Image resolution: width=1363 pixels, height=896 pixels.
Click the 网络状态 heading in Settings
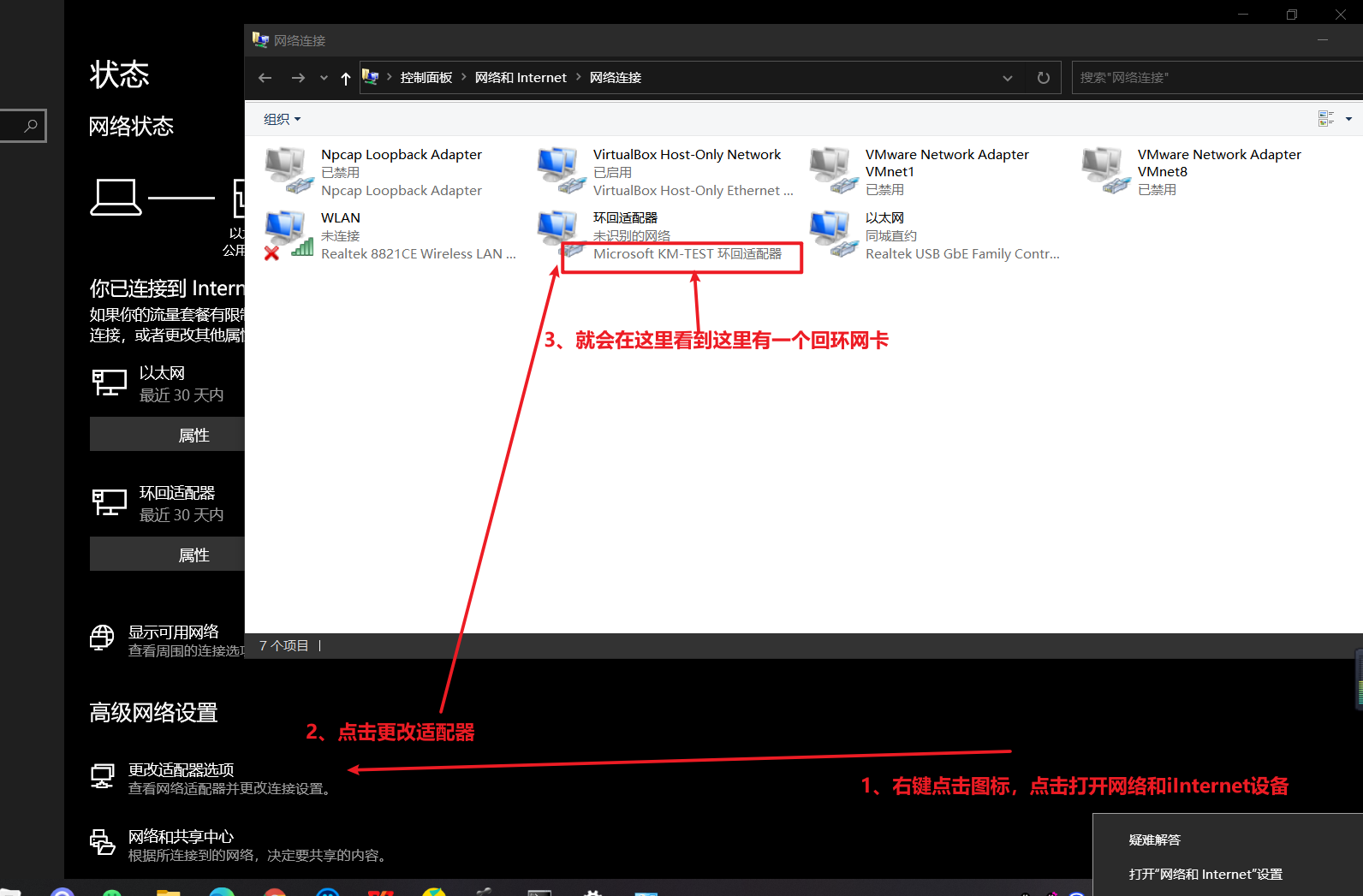pos(131,127)
